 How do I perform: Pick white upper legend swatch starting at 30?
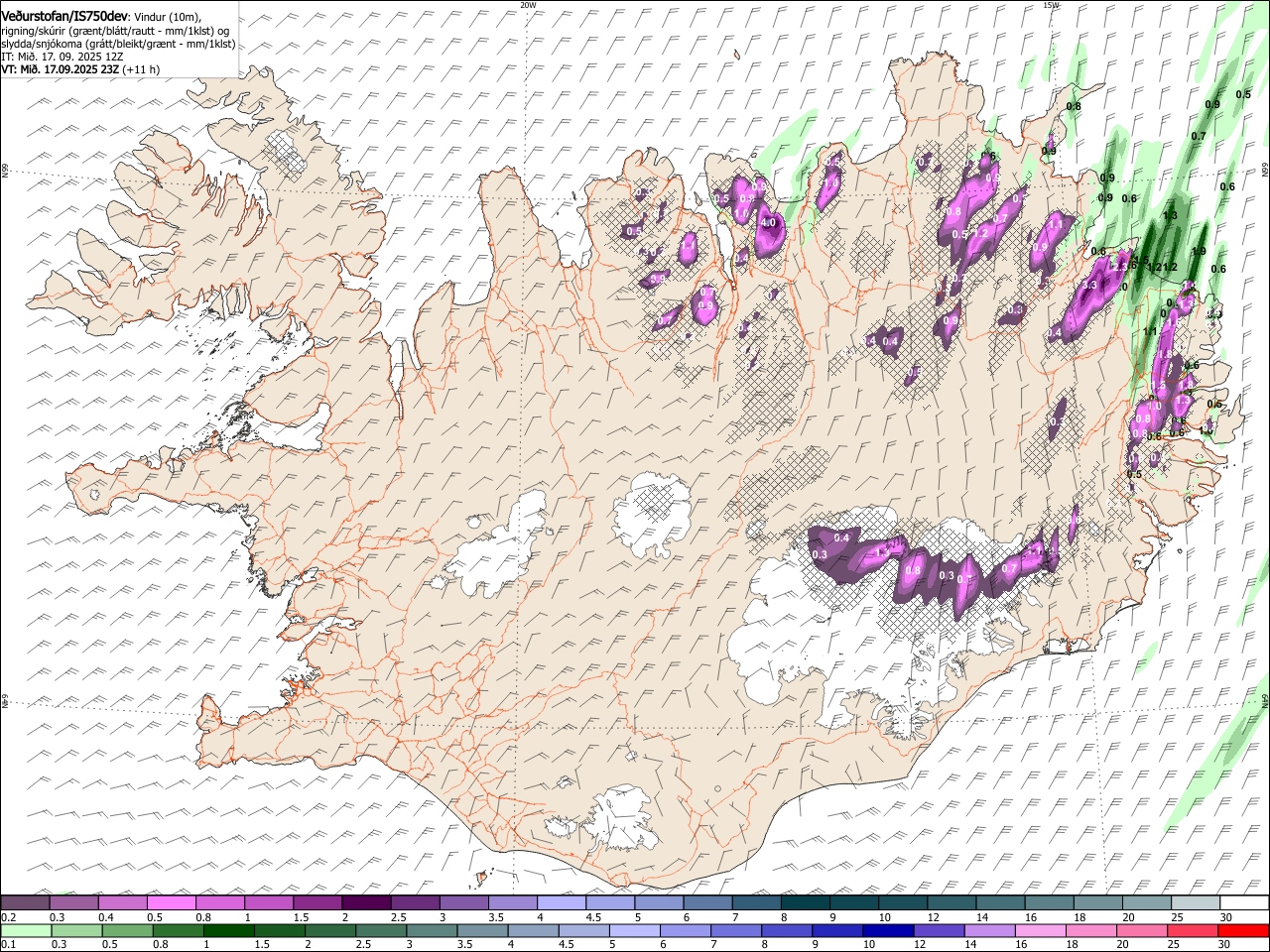coord(1244,903)
